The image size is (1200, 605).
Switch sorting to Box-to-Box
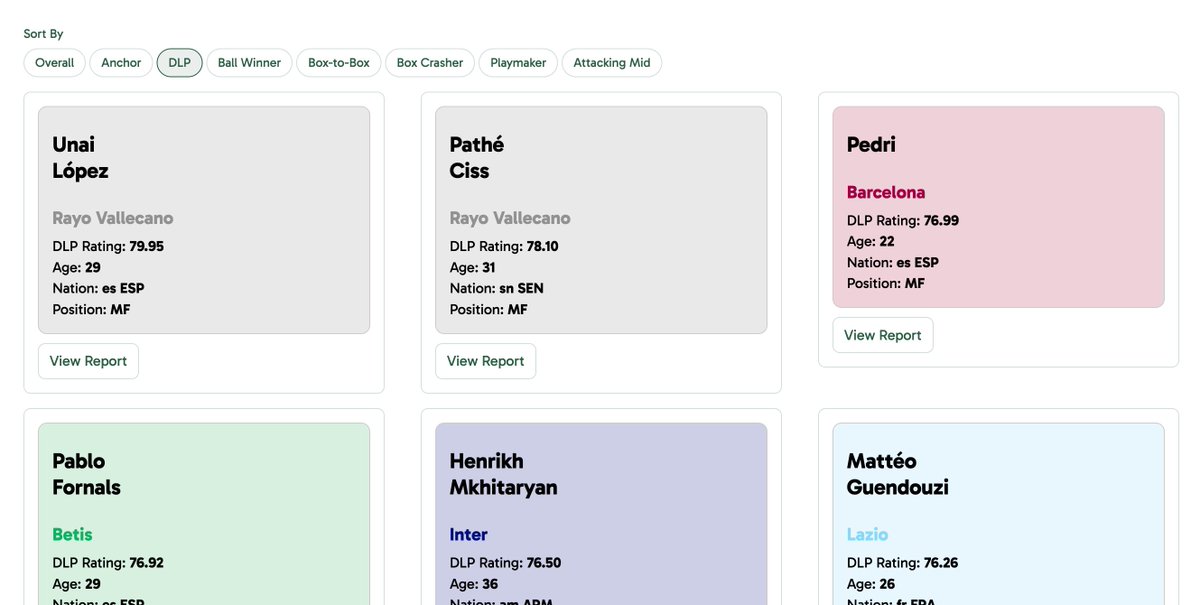[x=339, y=63]
